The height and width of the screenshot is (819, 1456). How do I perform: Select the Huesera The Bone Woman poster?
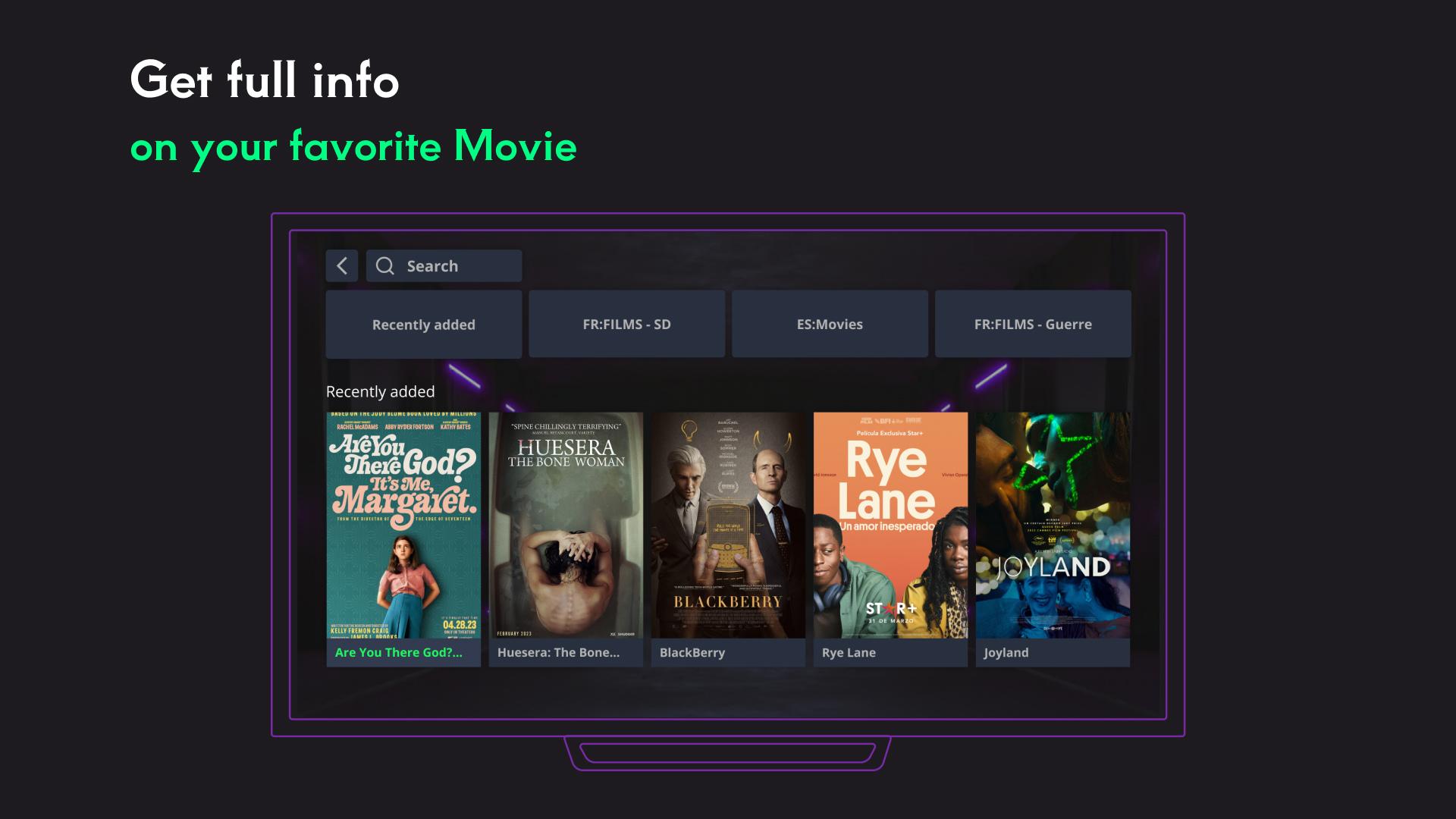(x=566, y=525)
